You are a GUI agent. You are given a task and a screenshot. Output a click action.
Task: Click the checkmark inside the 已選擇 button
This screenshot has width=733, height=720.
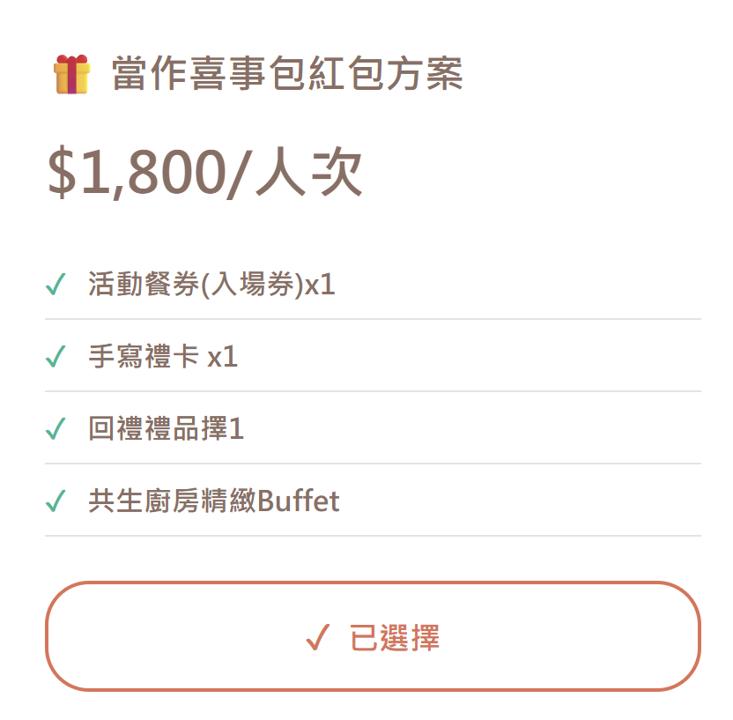(318, 637)
